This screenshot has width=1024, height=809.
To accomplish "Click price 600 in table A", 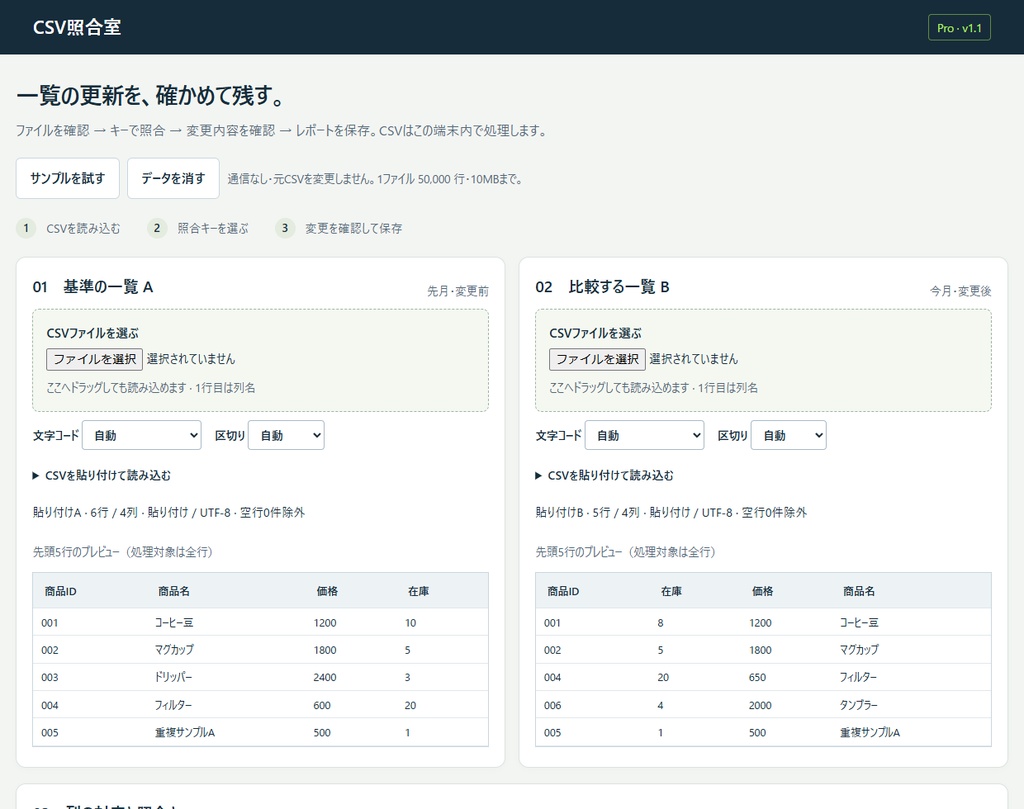I will [322, 705].
